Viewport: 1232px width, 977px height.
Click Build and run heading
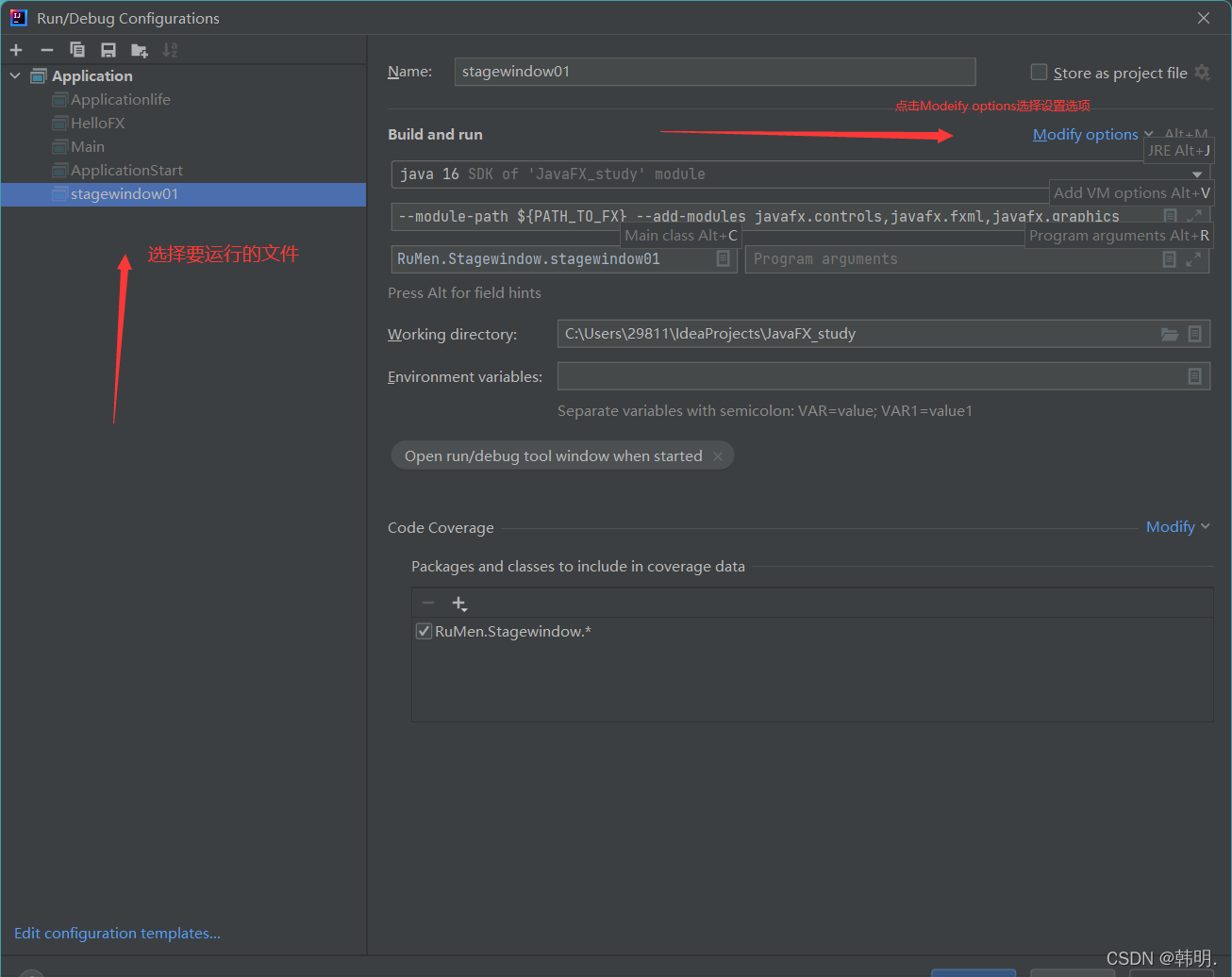[435, 135]
